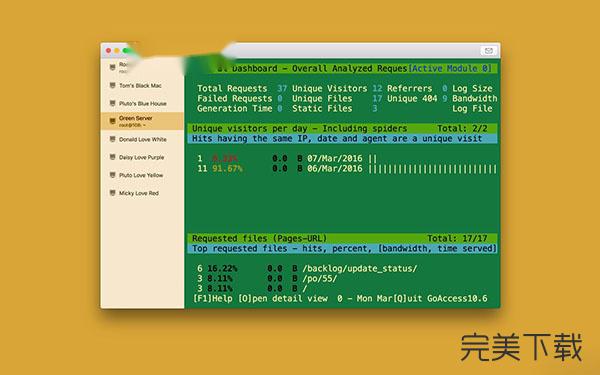This screenshot has height=375, width=600.
Task: Click the Total: 2/2 counter
Action: (462, 129)
